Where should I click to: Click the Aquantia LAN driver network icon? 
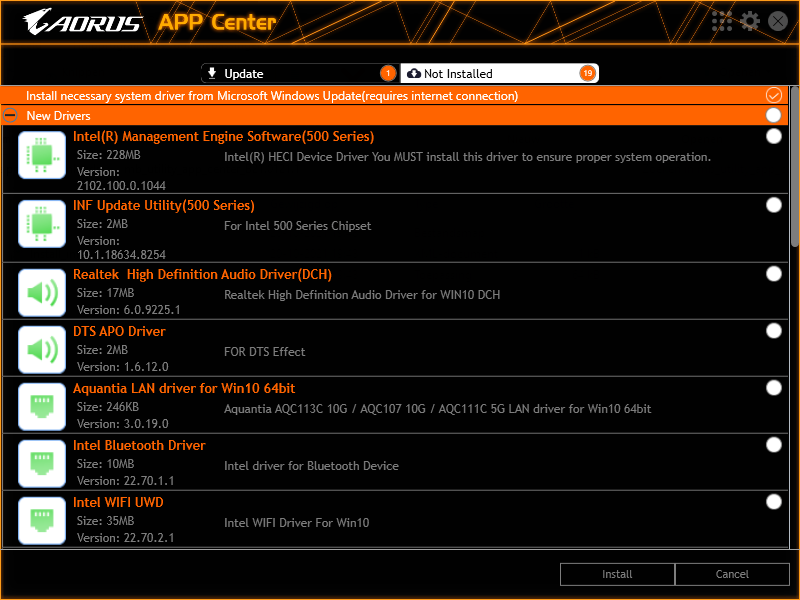tap(42, 407)
